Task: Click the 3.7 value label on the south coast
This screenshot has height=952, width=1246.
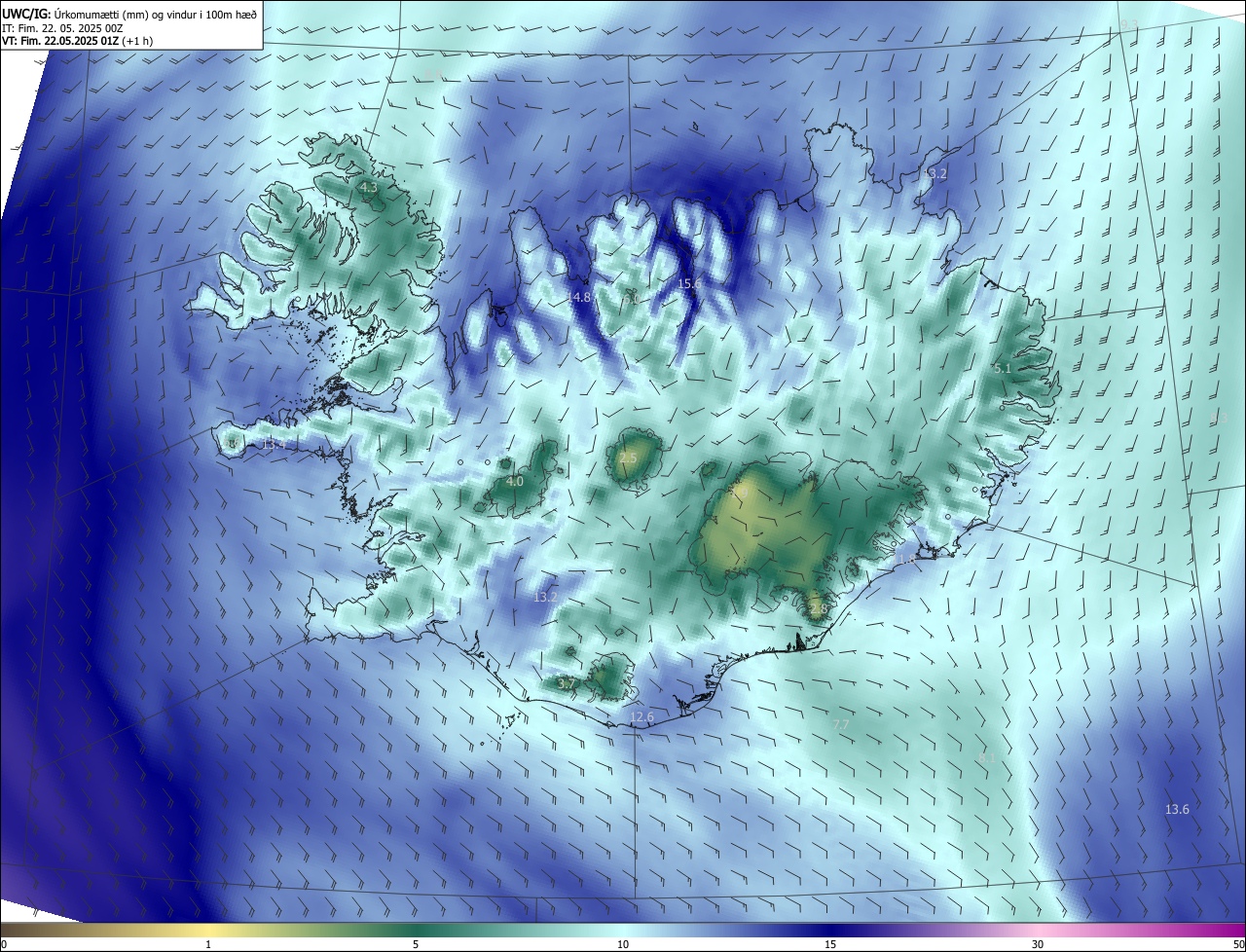Action: (x=568, y=684)
